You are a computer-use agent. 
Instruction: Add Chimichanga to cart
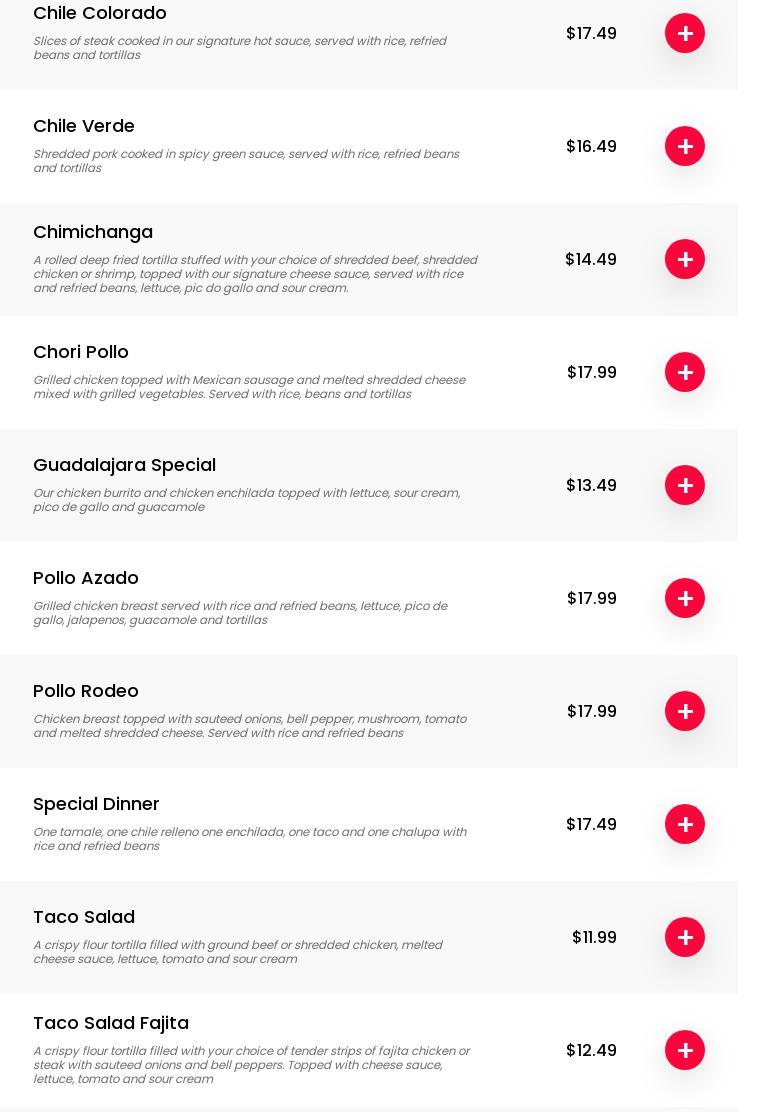click(x=685, y=259)
